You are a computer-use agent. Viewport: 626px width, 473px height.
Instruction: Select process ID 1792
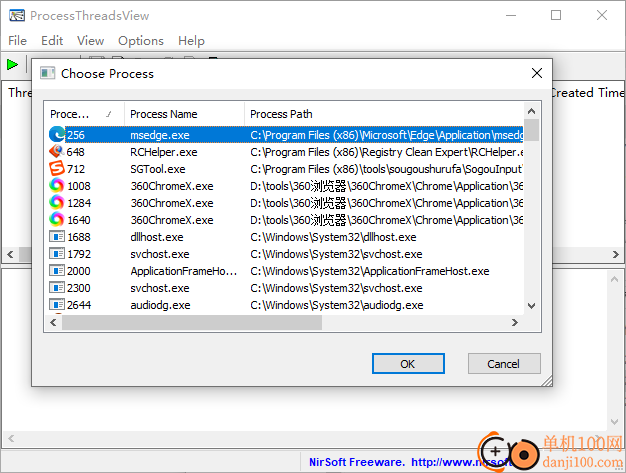pyautogui.click(x=79, y=254)
